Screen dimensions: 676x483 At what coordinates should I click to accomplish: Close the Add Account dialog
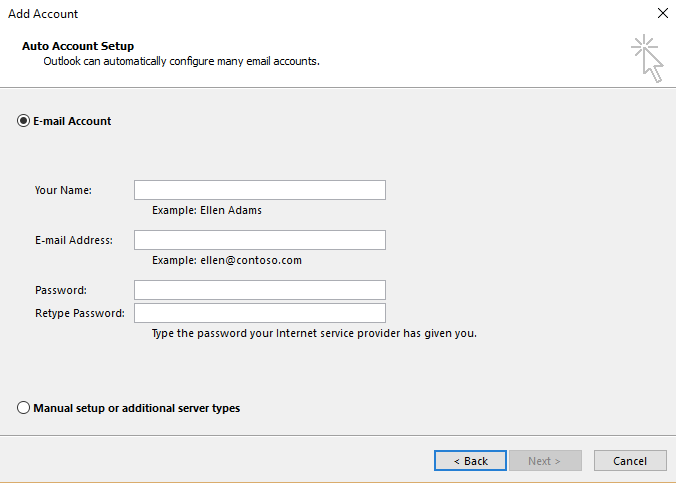[663, 13]
